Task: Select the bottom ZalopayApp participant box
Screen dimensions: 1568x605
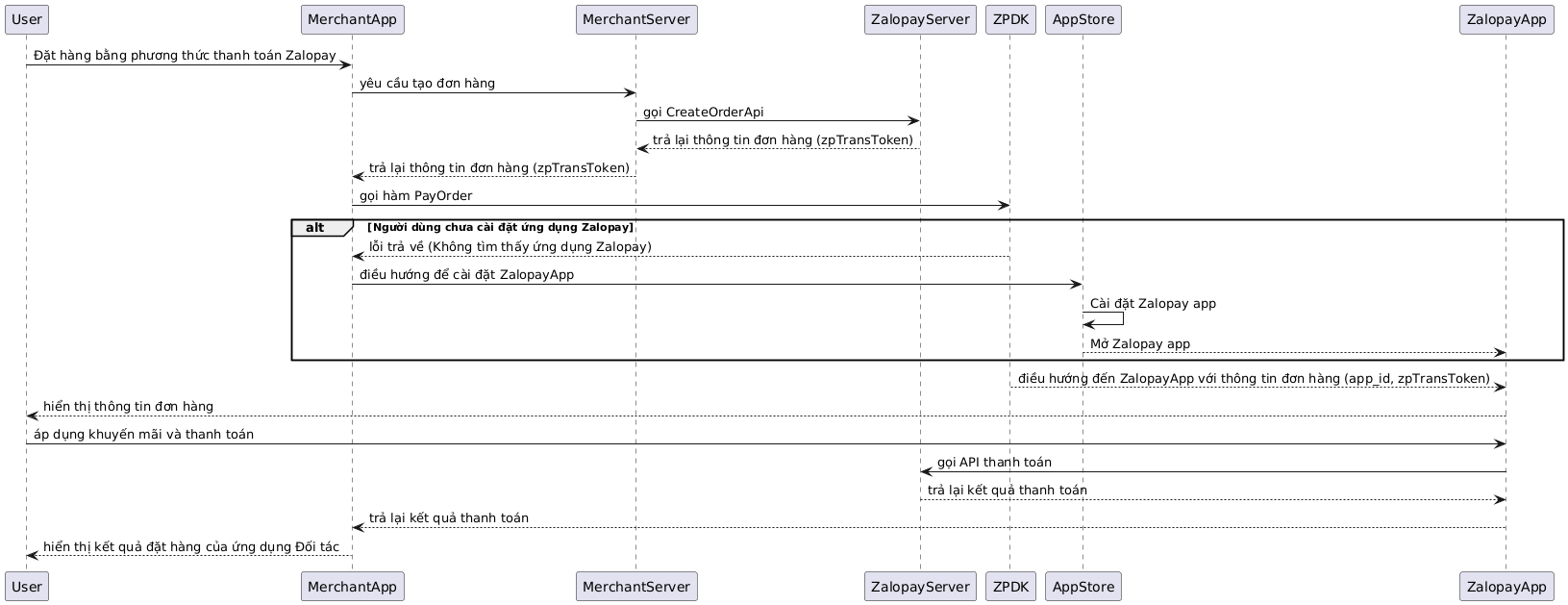Action: click(1506, 586)
